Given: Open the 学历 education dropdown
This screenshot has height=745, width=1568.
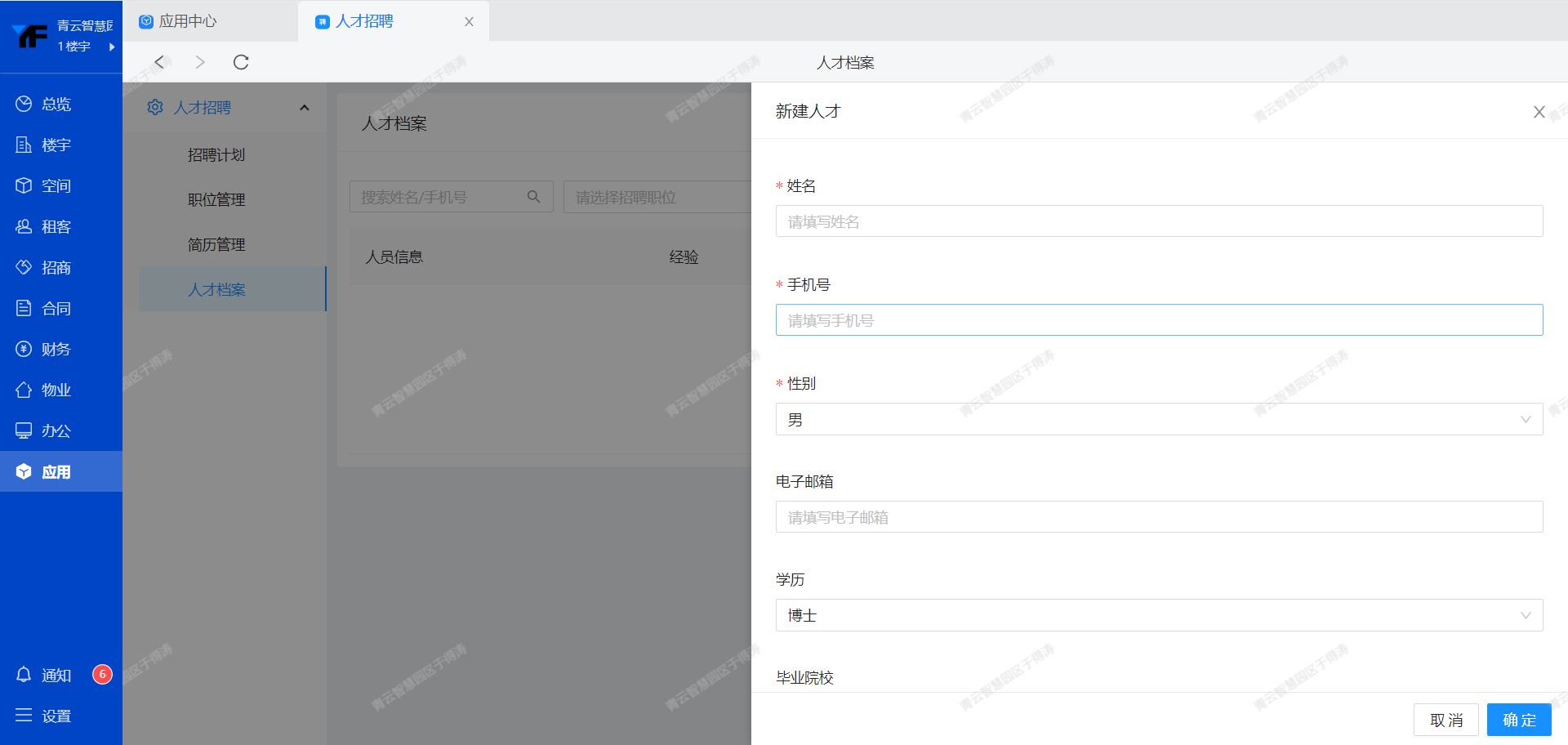Looking at the screenshot, I should pos(1158,616).
